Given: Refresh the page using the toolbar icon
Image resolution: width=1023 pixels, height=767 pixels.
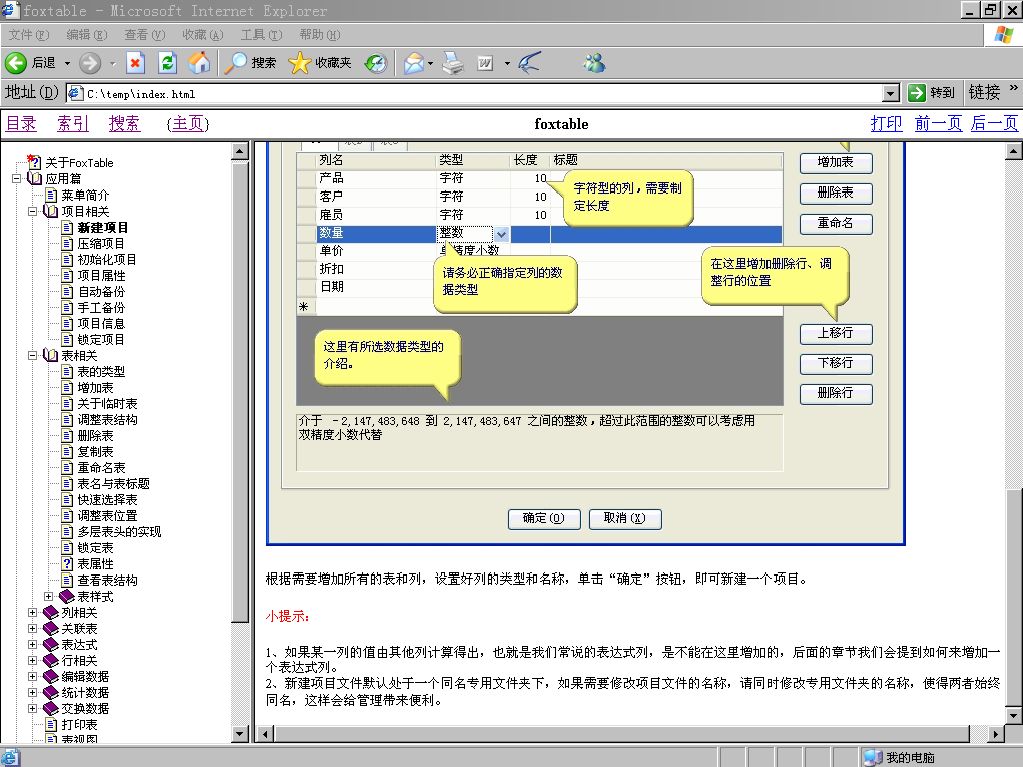Looking at the screenshot, I should click(168, 63).
